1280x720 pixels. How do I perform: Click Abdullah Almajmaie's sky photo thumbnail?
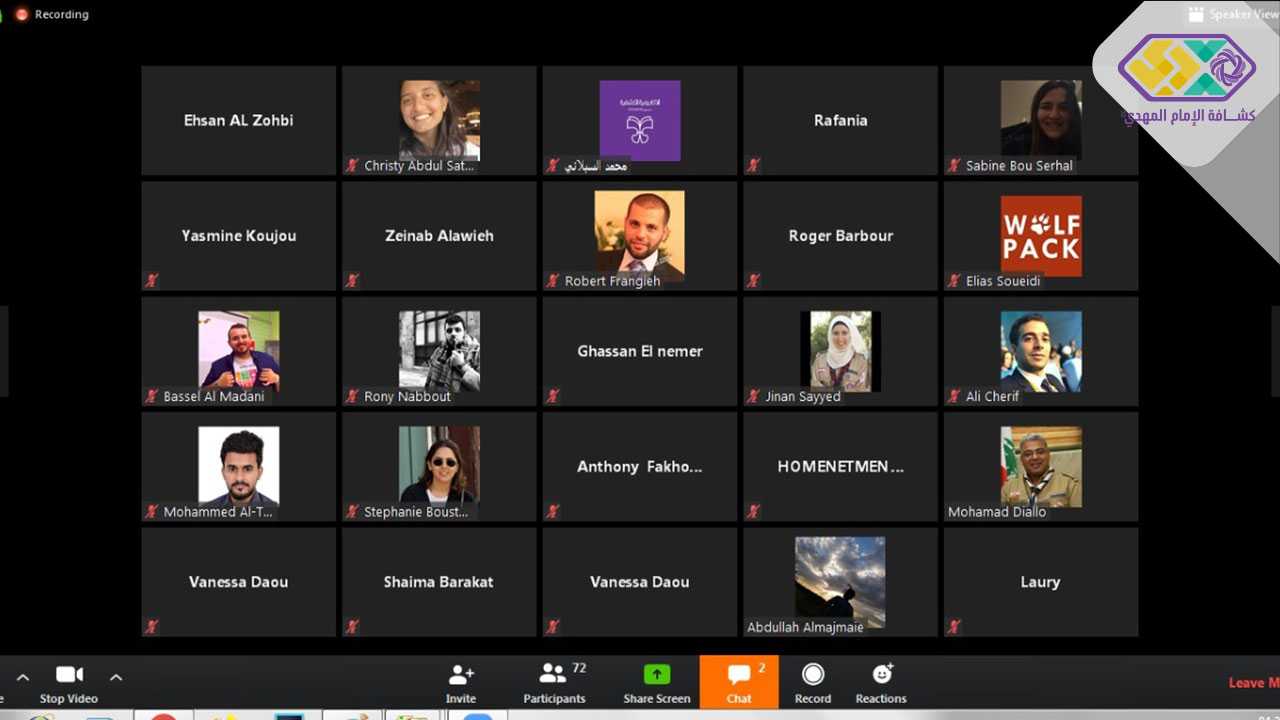click(840, 581)
